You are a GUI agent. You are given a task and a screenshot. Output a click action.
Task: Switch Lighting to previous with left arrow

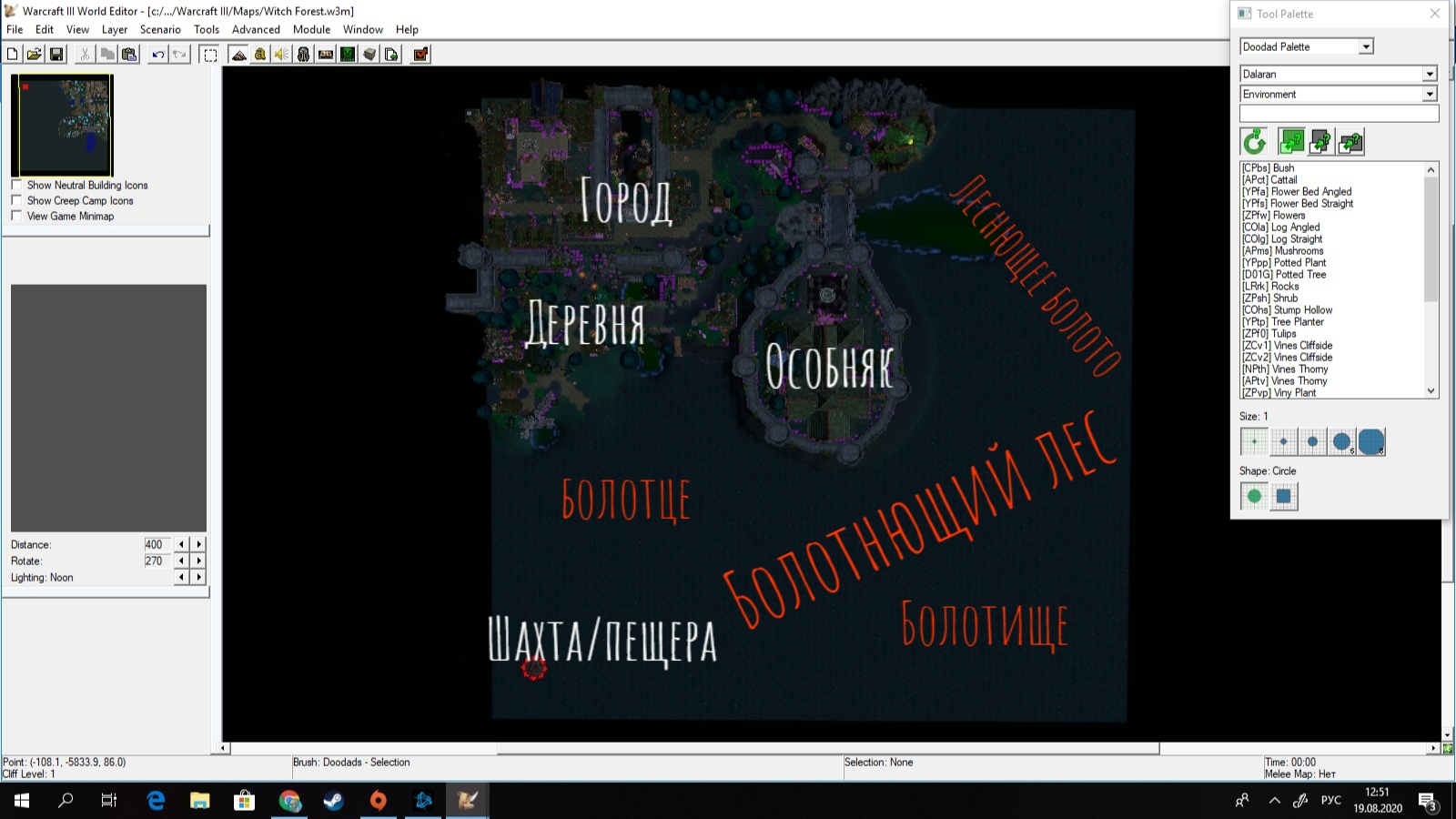coord(182,577)
